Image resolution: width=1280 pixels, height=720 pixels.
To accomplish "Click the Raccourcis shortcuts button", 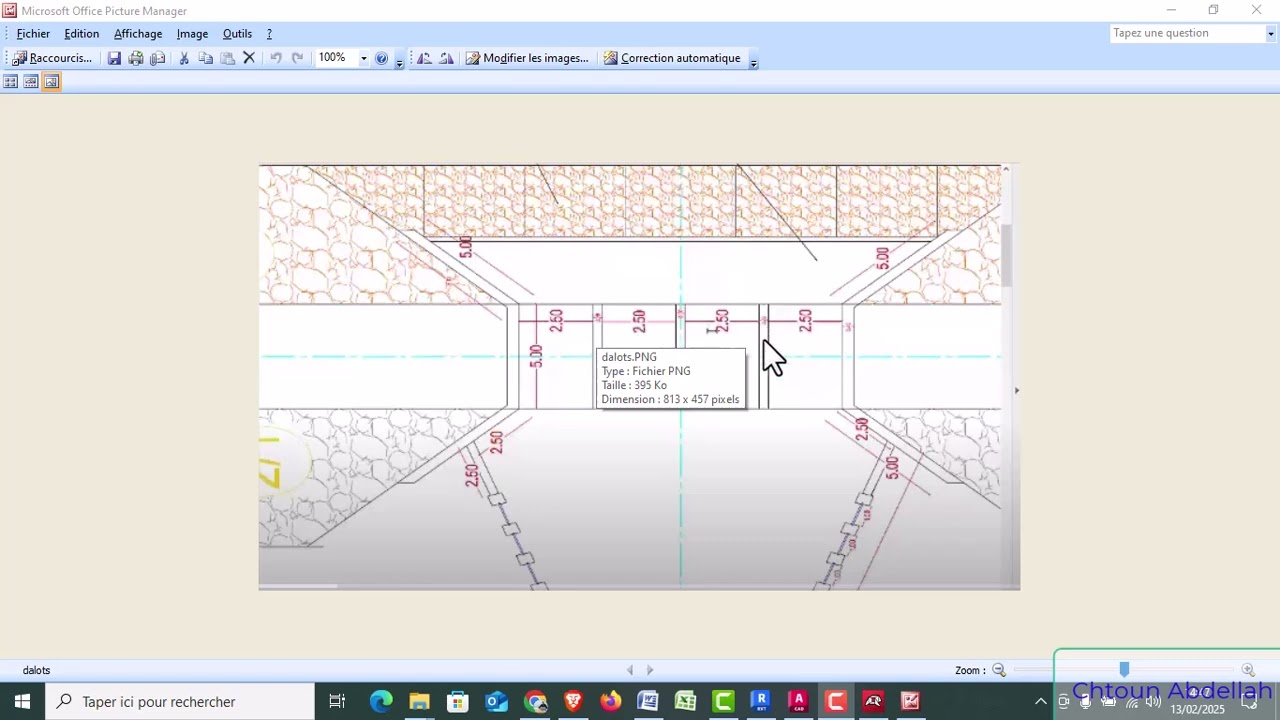I will pyautogui.click(x=52, y=58).
